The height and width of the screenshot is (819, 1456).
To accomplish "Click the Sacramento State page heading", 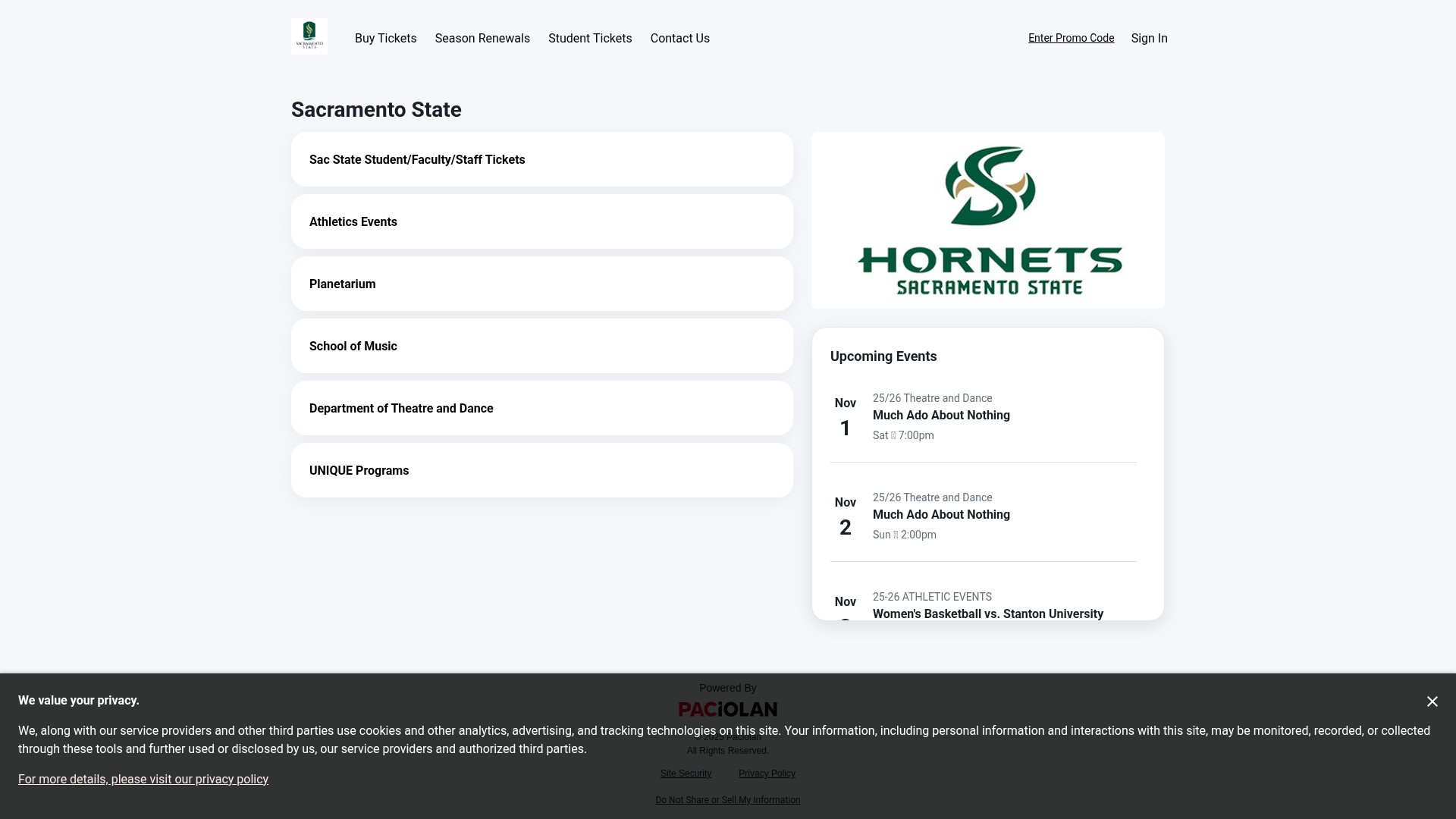I will [376, 109].
